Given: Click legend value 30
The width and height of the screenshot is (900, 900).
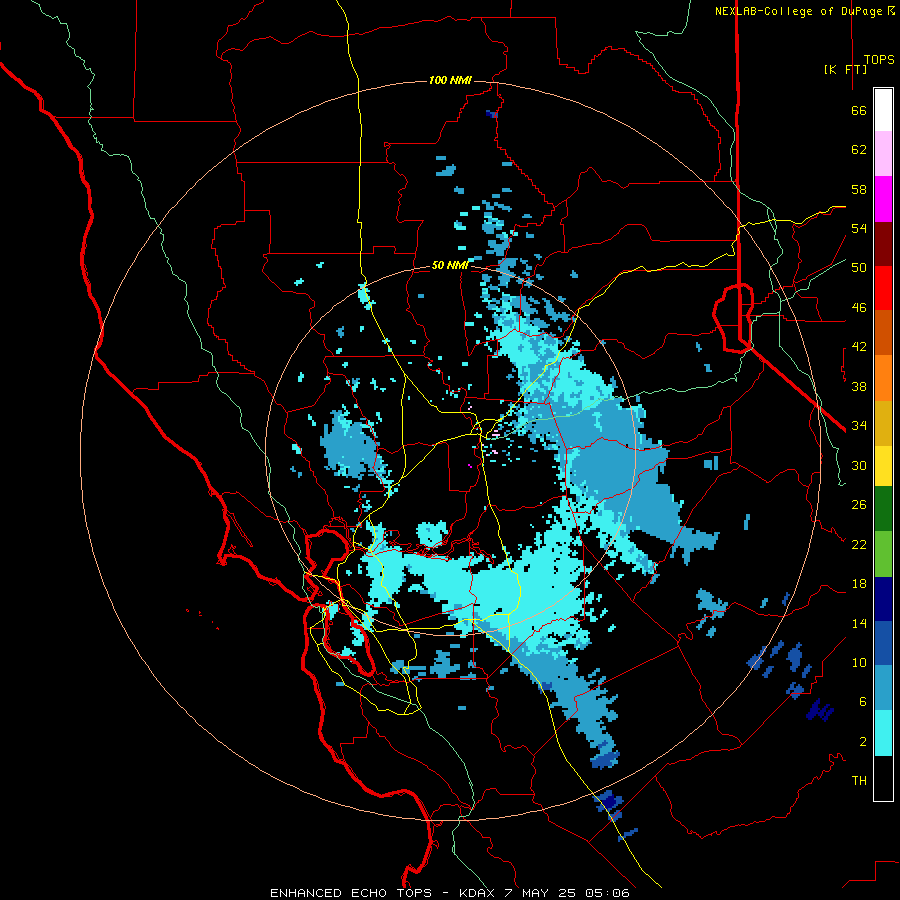Looking at the screenshot, I should point(859,465).
